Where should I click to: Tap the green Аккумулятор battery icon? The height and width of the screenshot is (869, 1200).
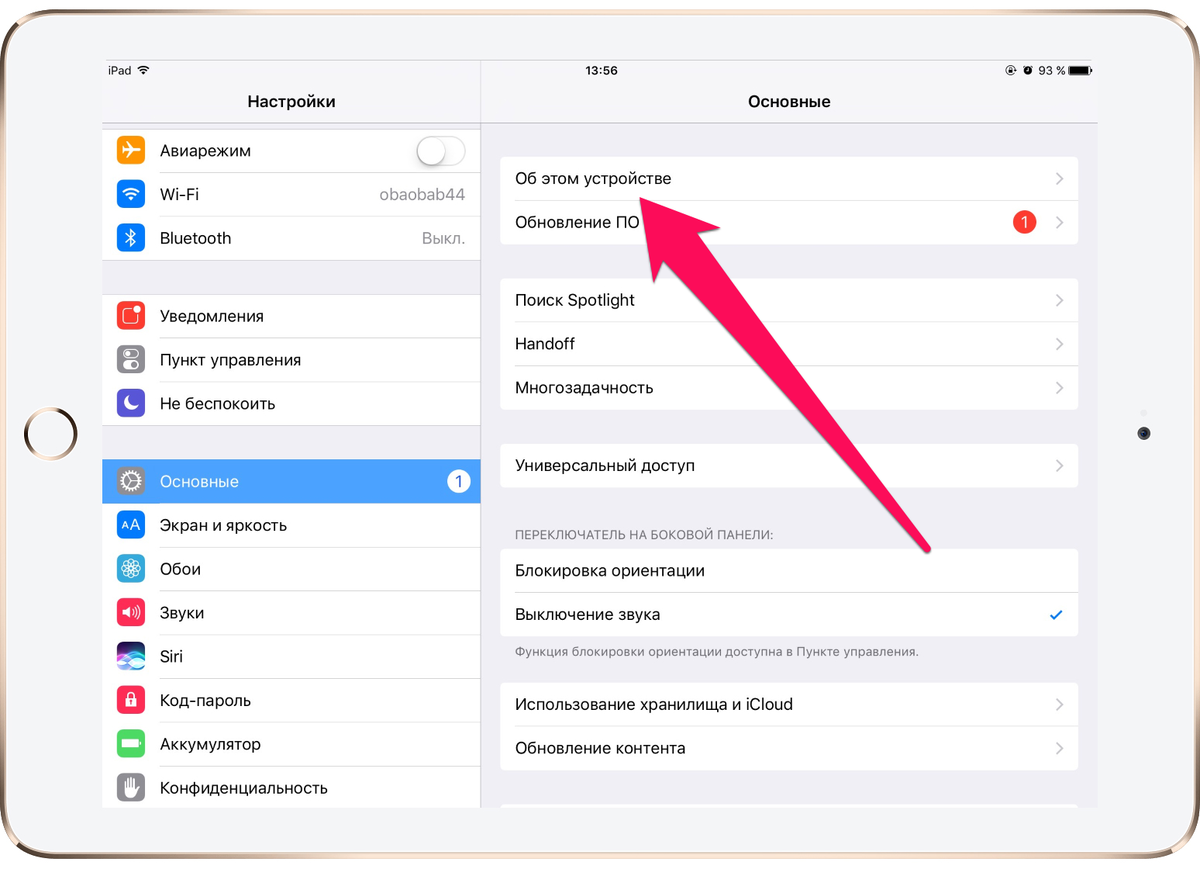[131, 745]
